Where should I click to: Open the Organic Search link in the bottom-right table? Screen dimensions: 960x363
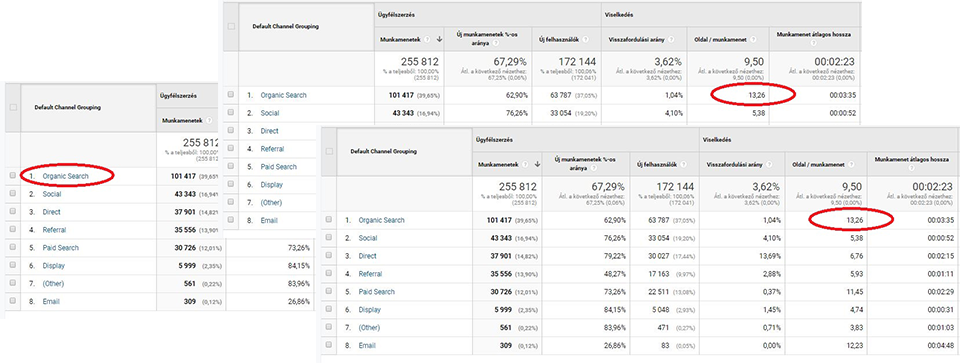pos(381,220)
